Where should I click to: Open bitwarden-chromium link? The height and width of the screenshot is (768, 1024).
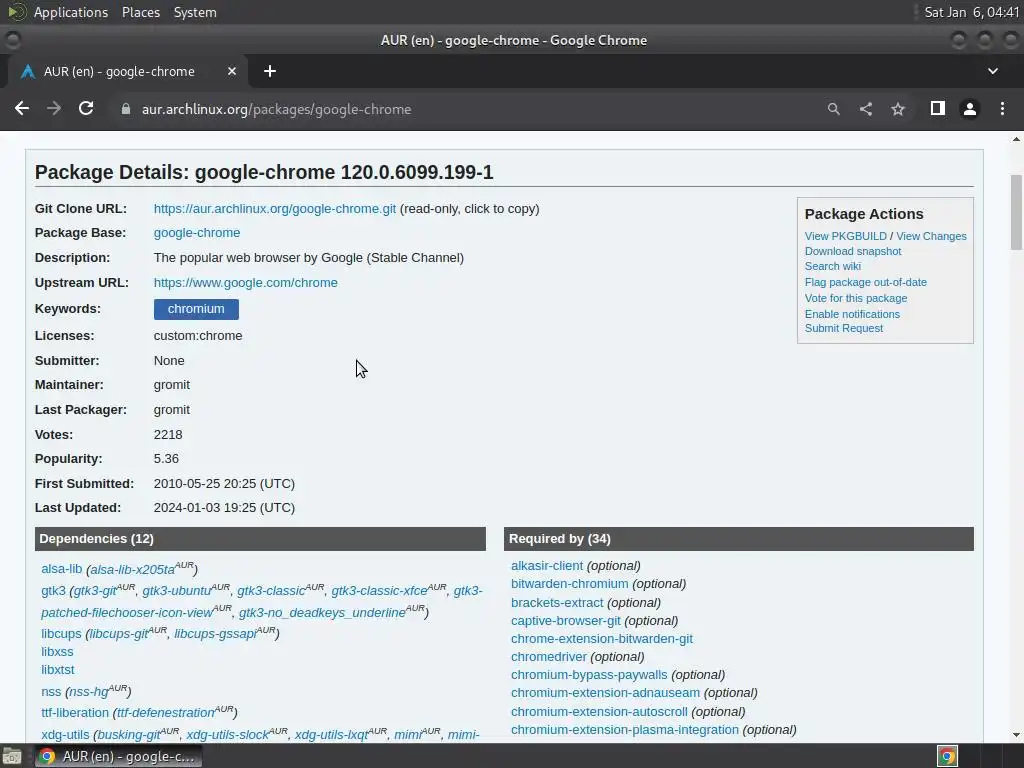pyautogui.click(x=569, y=584)
